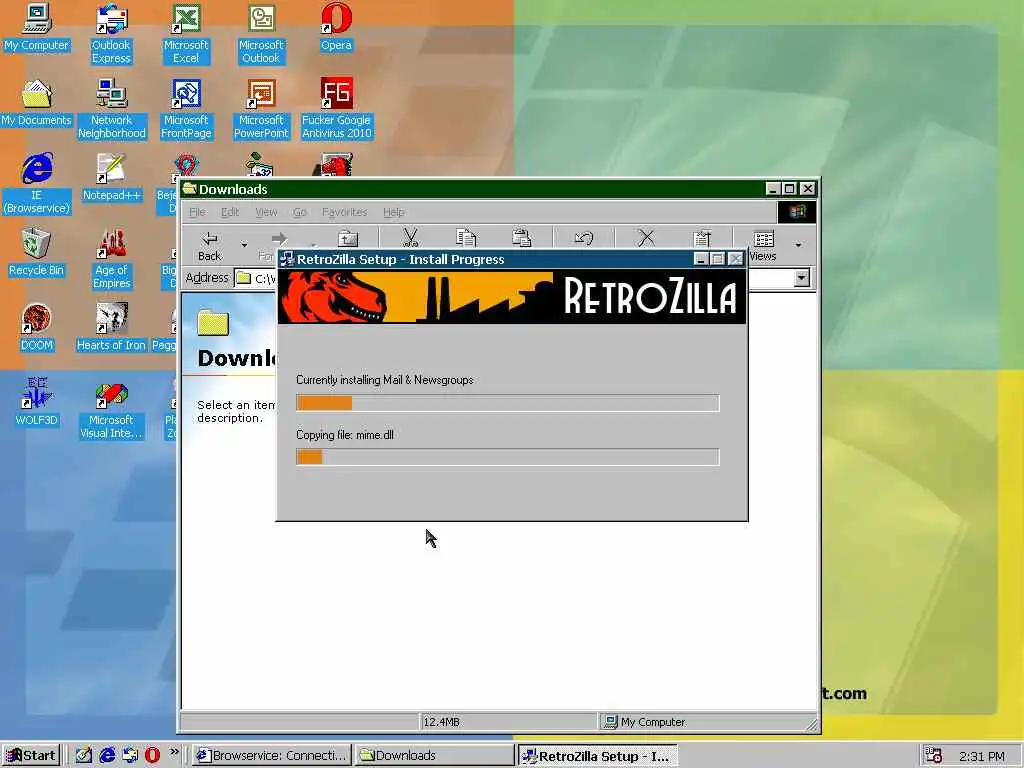Switch to the Browservice taskbar button
Screen dimensions: 1024x768
(272, 756)
